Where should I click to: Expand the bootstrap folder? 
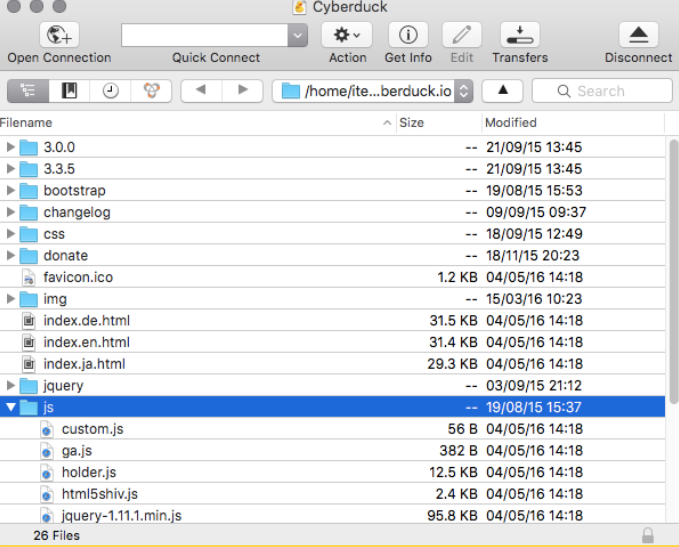coord(11,191)
